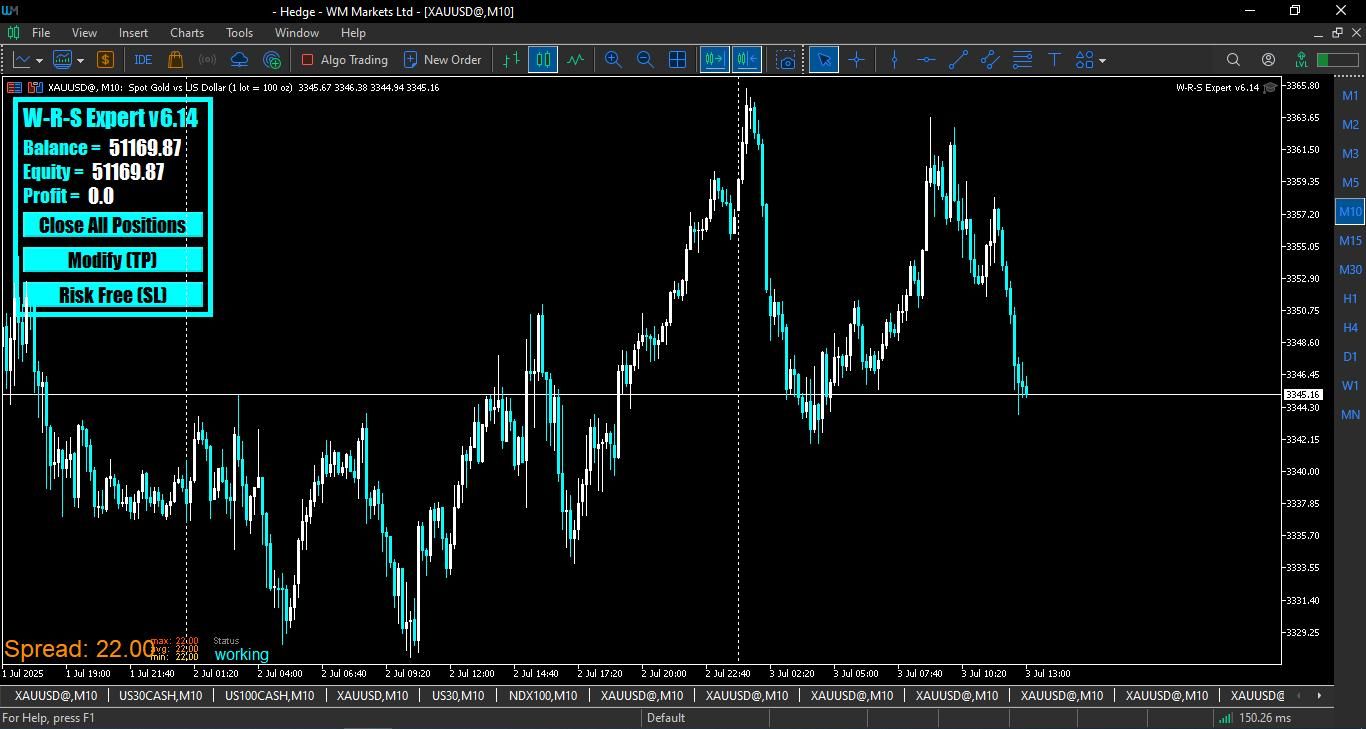Take a chart screenshot with camera icon
Image resolution: width=1366 pixels, height=729 pixels.
(x=786, y=60)
